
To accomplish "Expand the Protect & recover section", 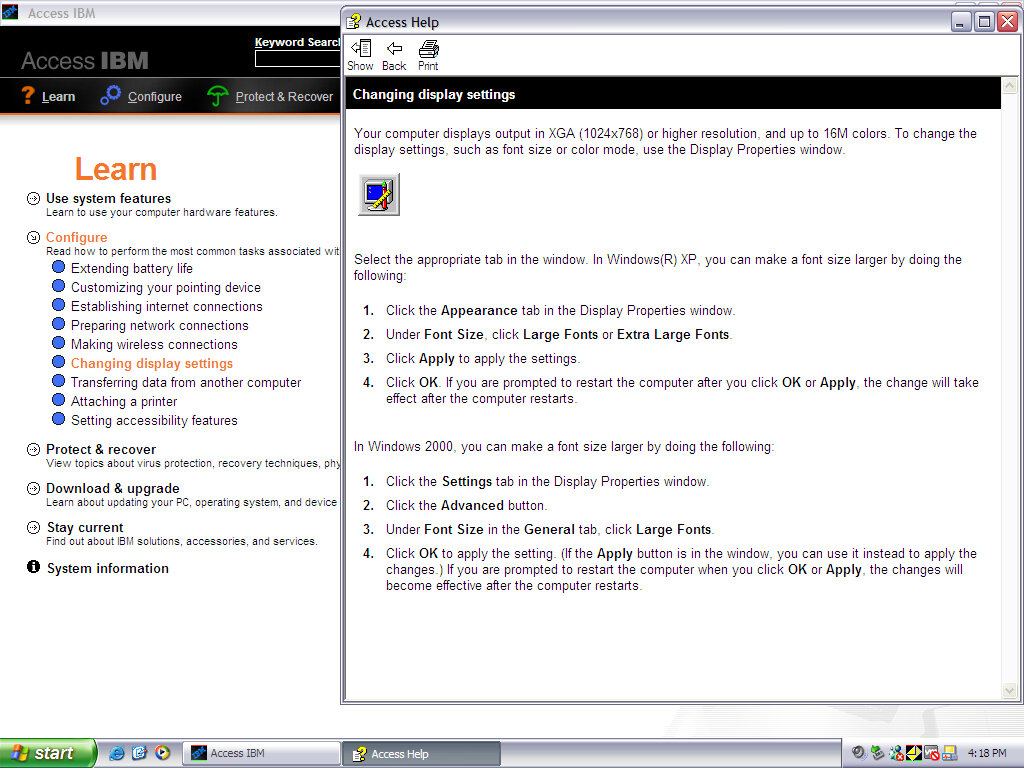I will [x=34, y=449].
